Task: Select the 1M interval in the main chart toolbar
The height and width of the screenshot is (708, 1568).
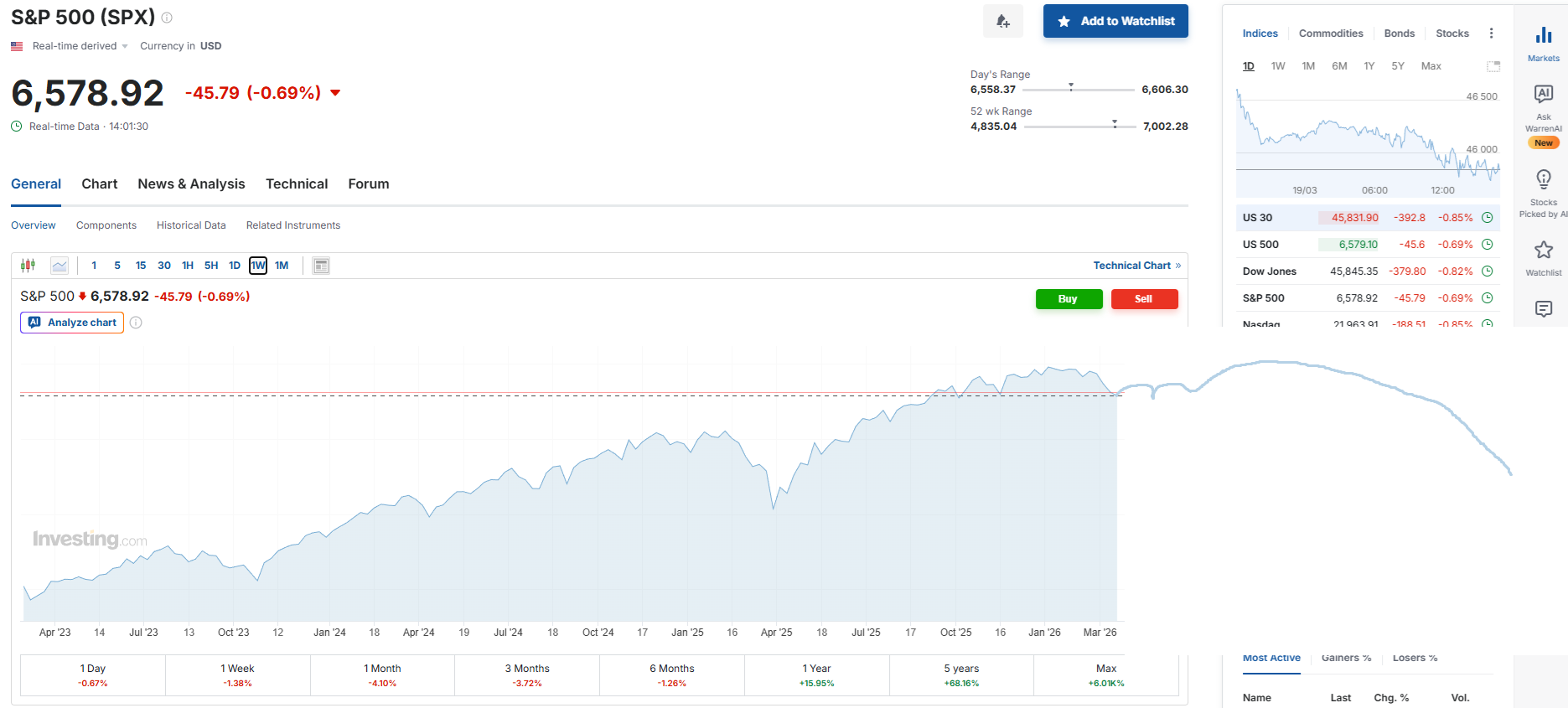Action: point(282,266)
